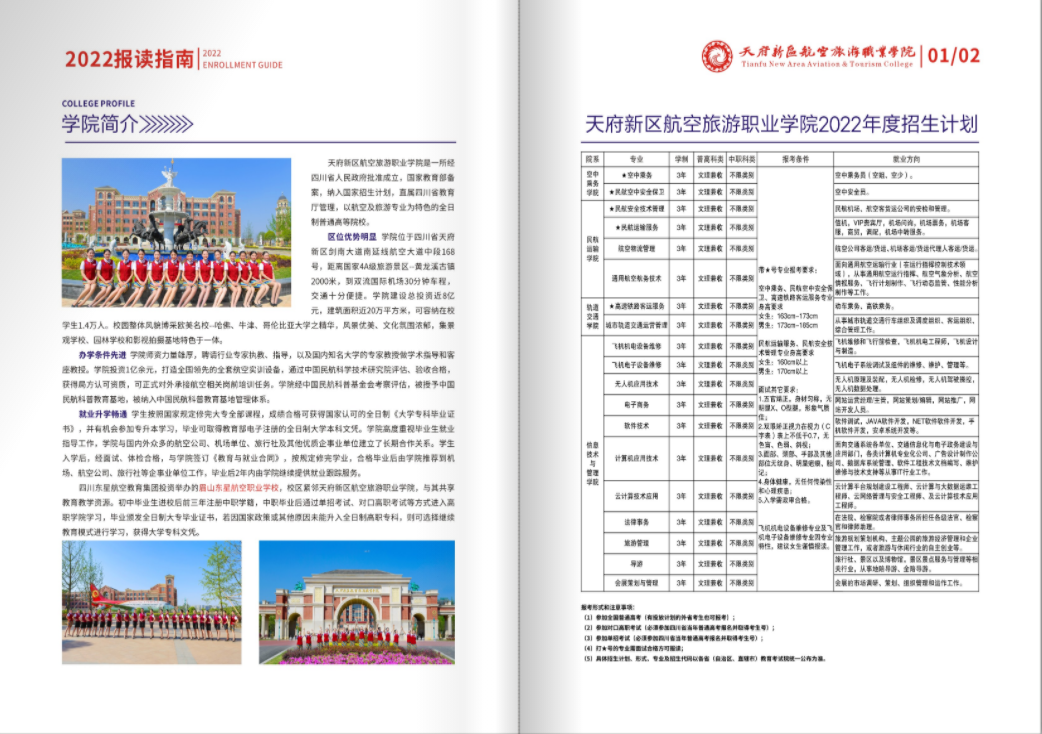Click the "专业" column header
Screen dimensions: 1042x734
tap(637, 159)
